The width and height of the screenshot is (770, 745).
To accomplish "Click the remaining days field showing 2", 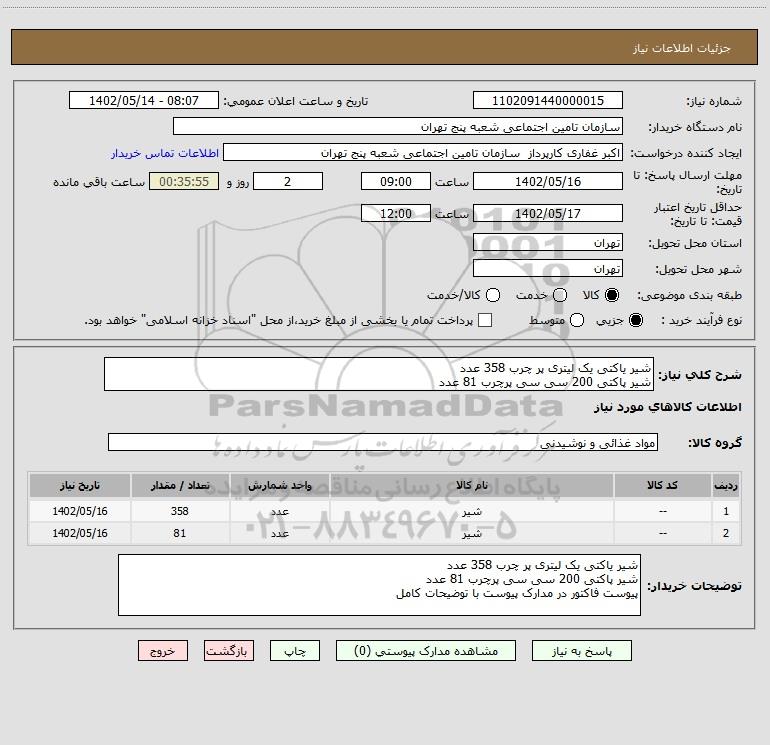I will [x=288, y=181].
